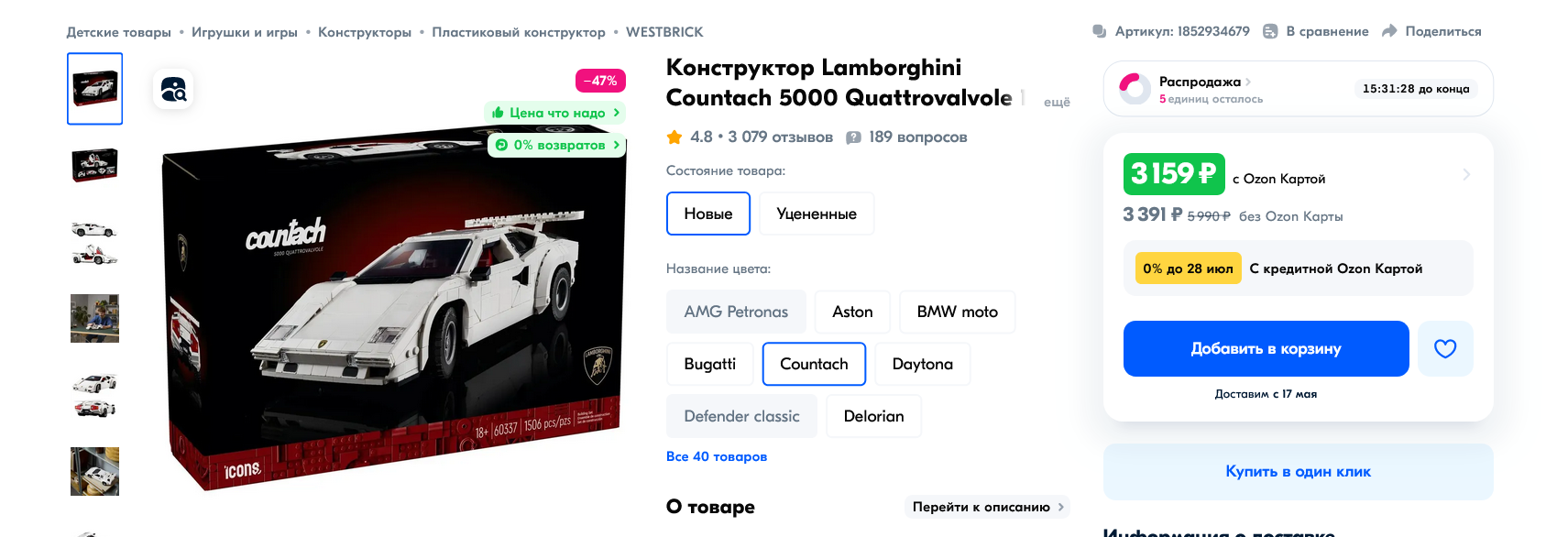1568x537 pixels.
Task: Choose Bugatti color variant
Action: click(x=710, y=364)
